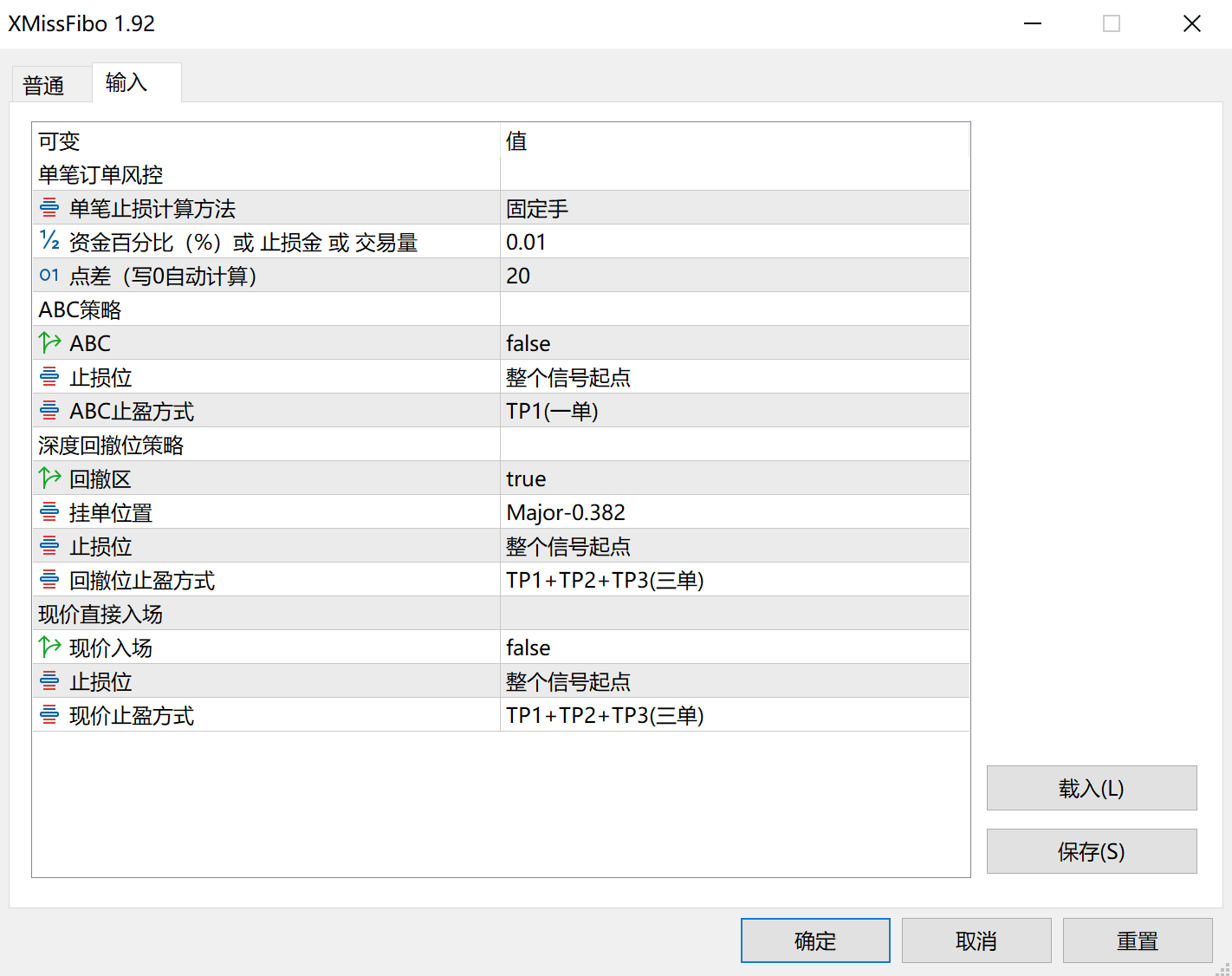
Task: Click the enum icon beside 单笔止损计算方法
Action: click(49, 208)
